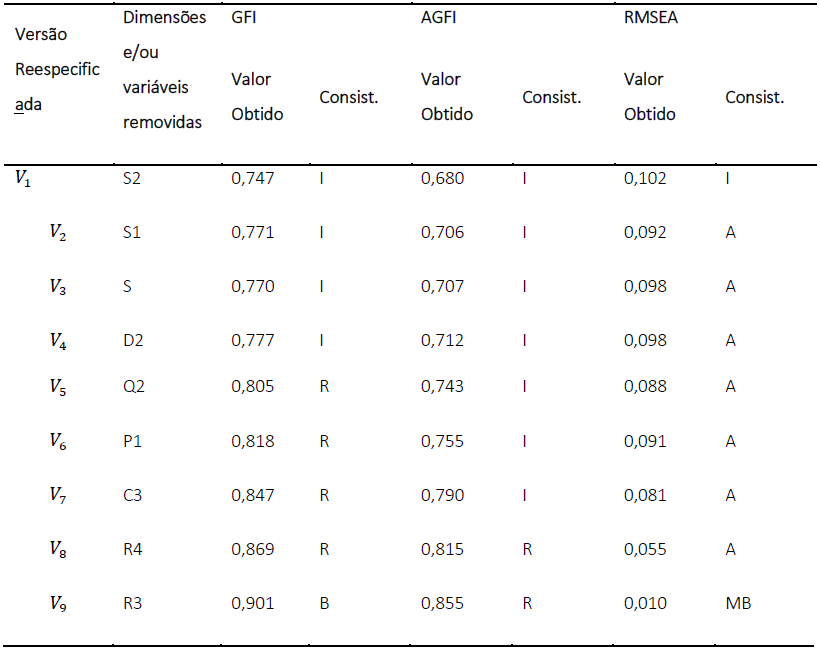Viewport: 820px width, 651px height.
Task: Select the MB consistency cell
Action: tap(738, 603)
